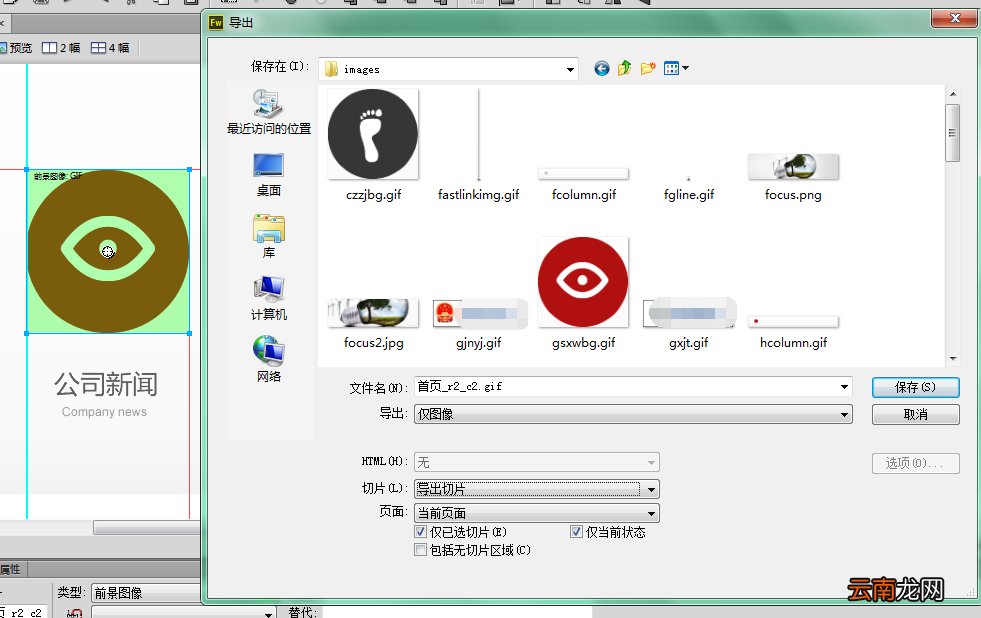Click the 取消 button
981x618 pixels.
point(915,414)
